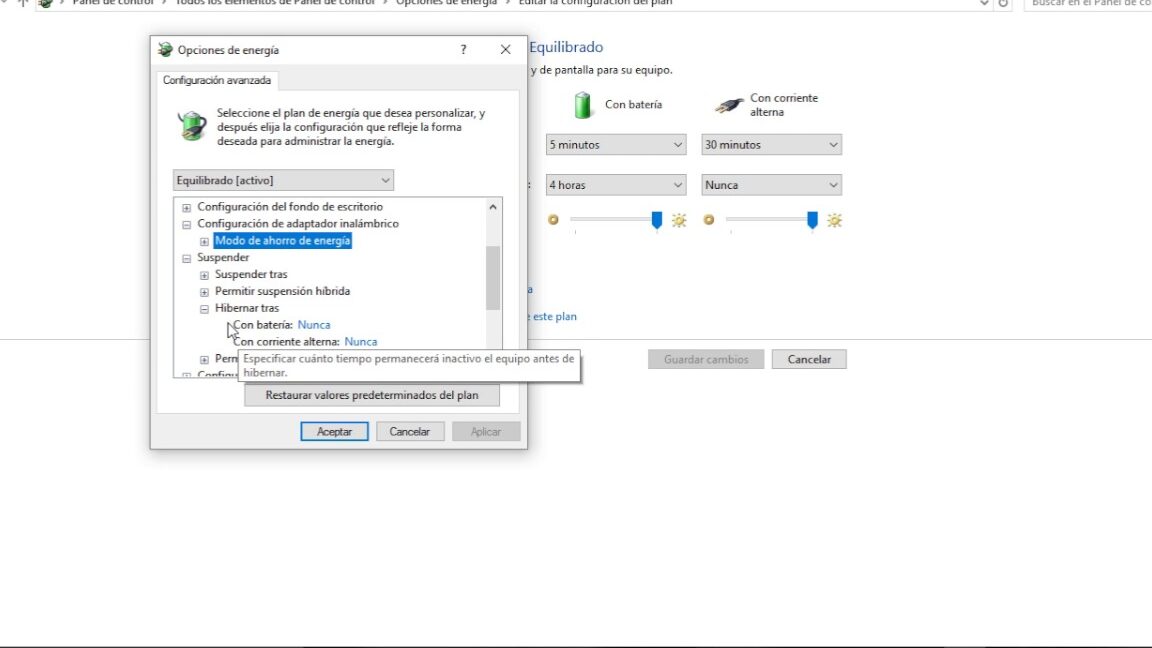The width and height of the screenshot is (1152, 648).
Task: Expand the "Suspender tras" tree item
Action: tap(205, 274)
